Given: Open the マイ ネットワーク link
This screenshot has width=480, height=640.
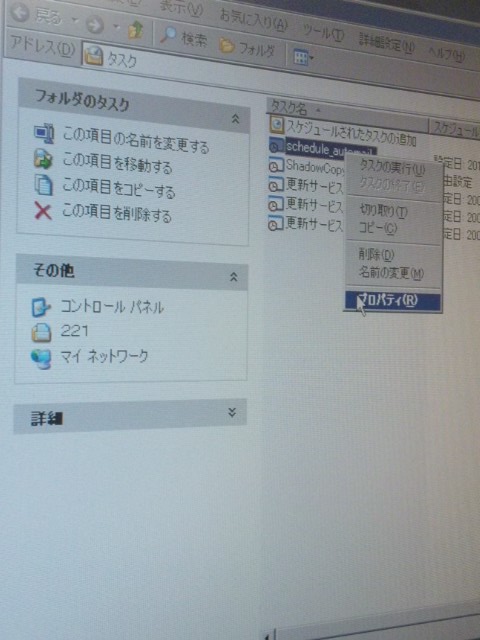Looking at the screenshot, I should click(90, 358).
